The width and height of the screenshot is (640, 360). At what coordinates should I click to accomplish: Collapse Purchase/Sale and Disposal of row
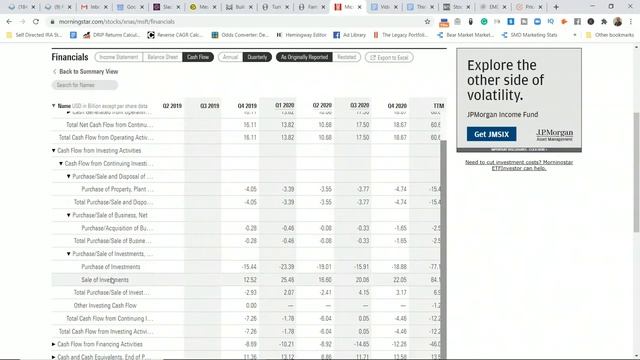pos(69,176)
